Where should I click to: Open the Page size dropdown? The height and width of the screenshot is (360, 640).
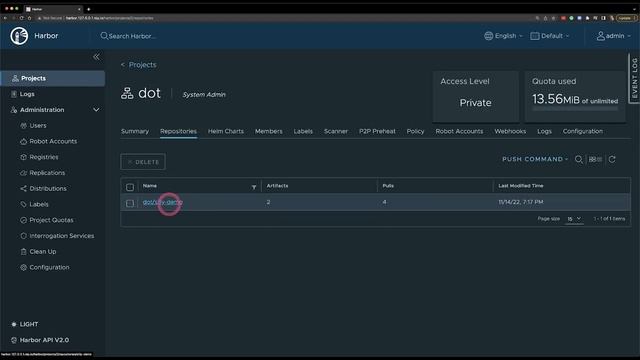574,219
